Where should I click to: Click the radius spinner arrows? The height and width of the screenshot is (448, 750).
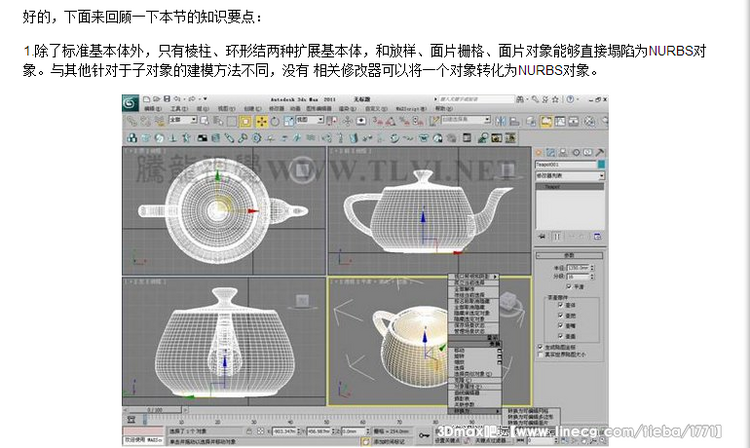click(593, 268)
